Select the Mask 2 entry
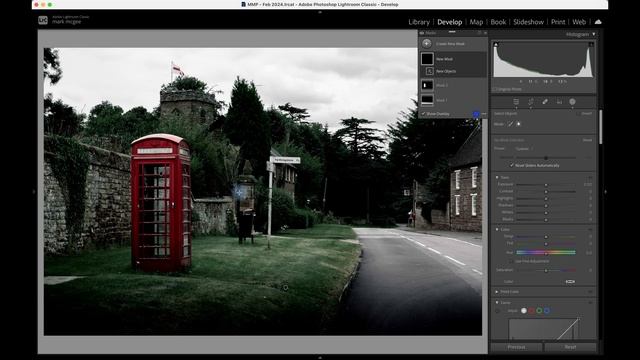This screenshot has width=640, height=360. tap(453, 85)
